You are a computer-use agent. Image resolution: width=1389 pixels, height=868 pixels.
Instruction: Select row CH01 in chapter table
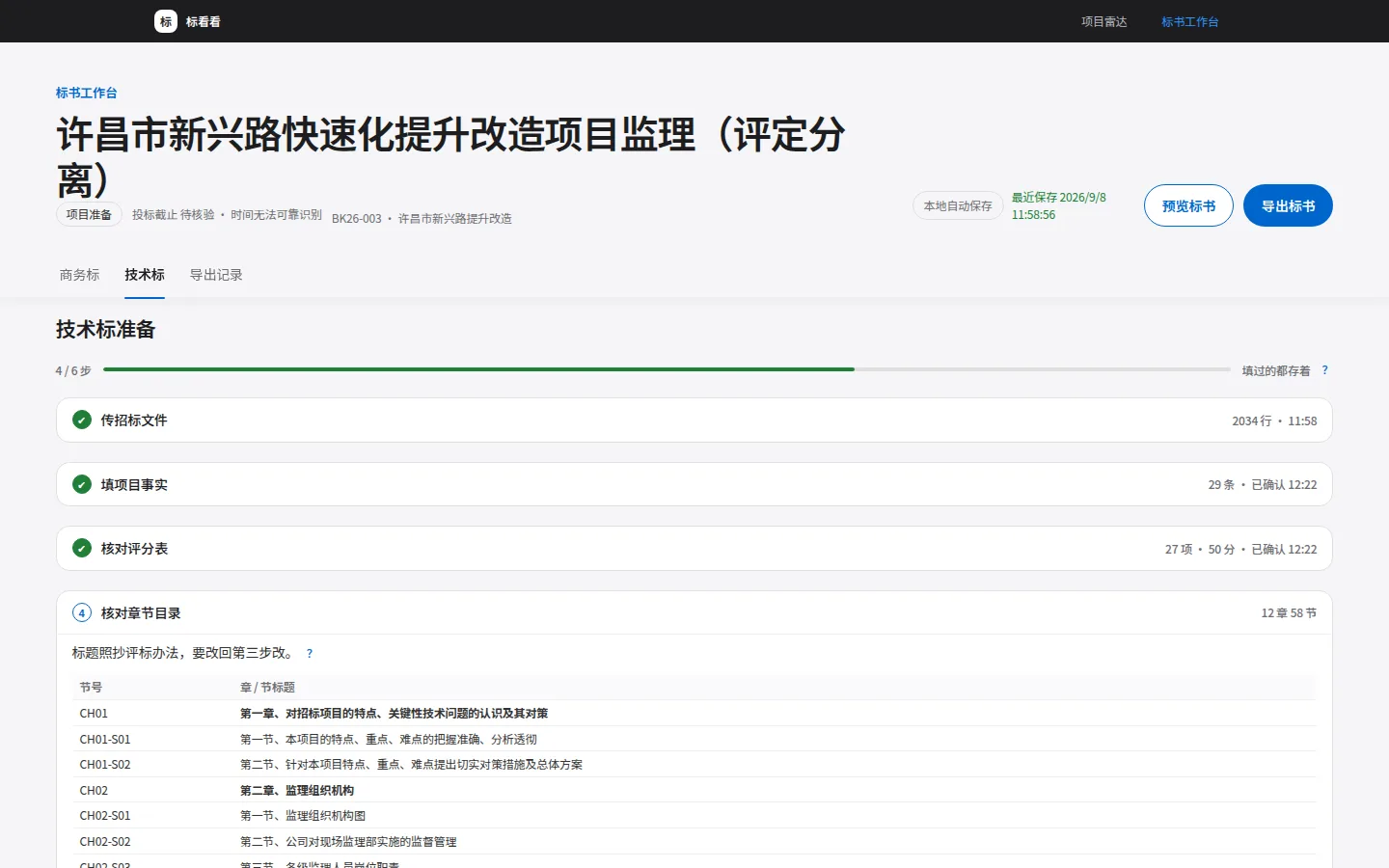pos(694,714)
